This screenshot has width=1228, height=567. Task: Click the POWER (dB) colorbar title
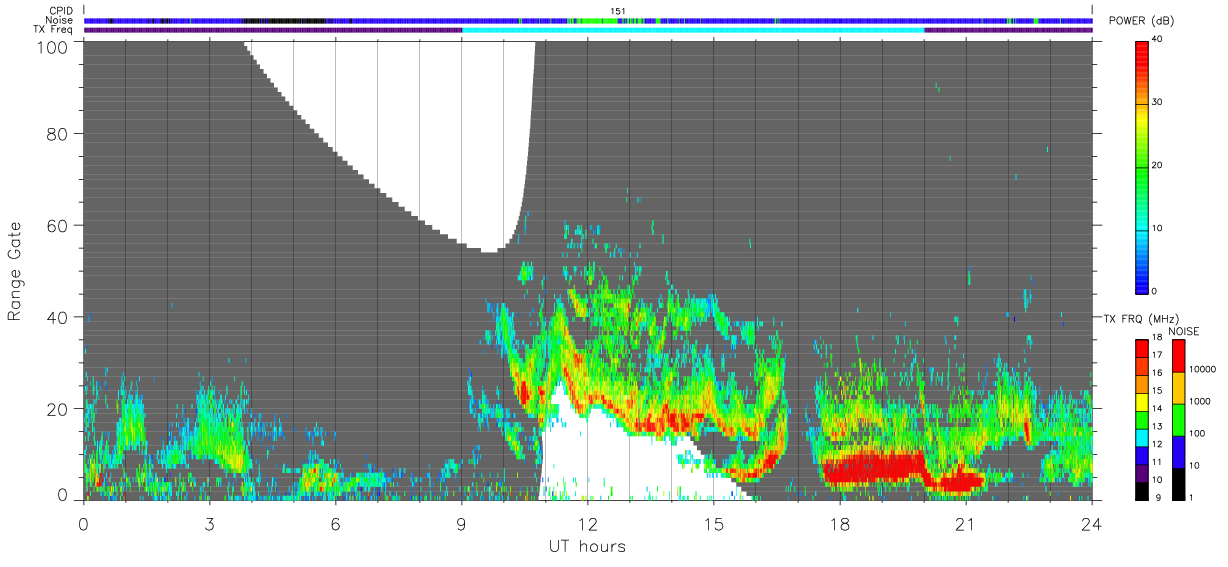1141,21
